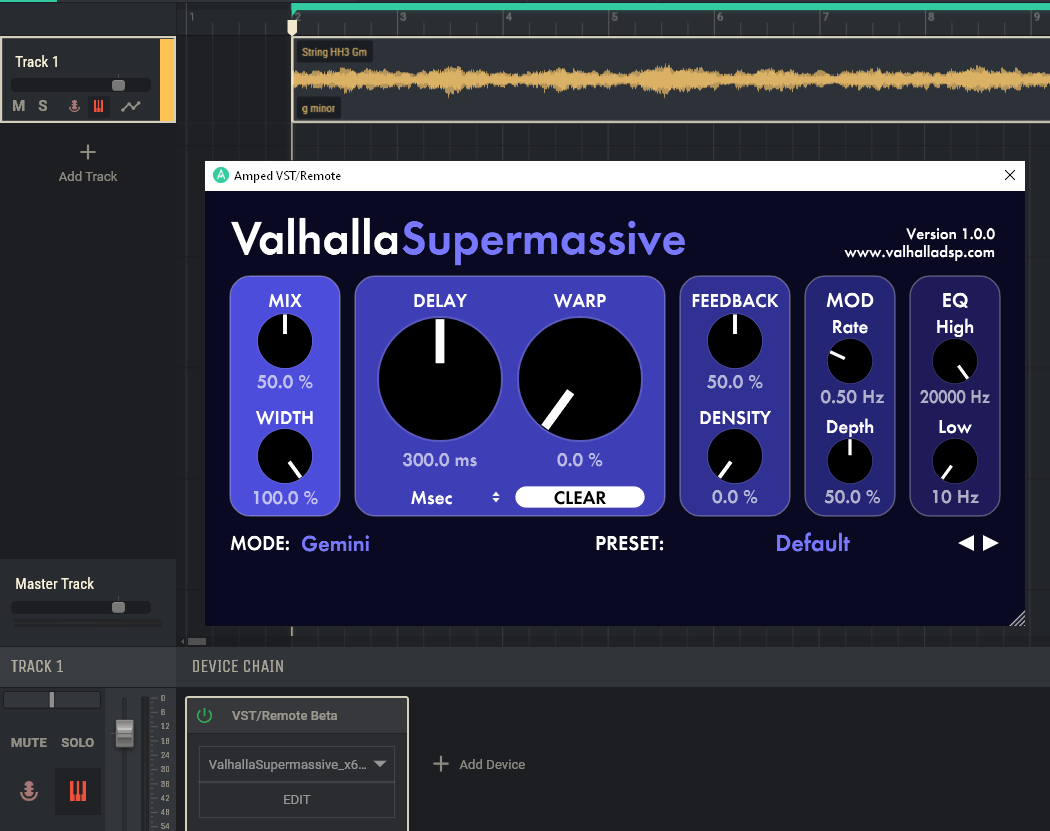This screenshot has width=1050, height=831.
Task: Mute Track 1 with the M button
Action: point(18,105)
